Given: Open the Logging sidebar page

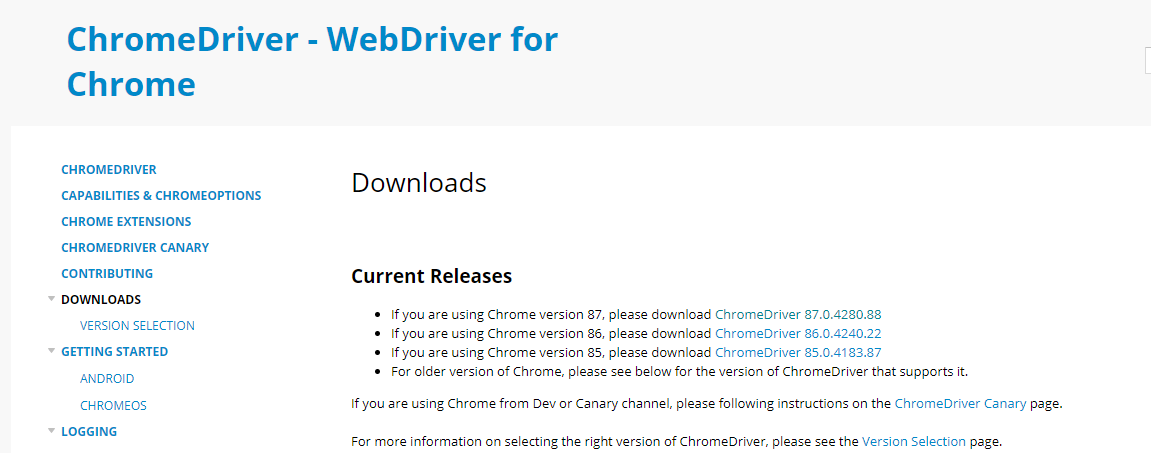Looking at the screenshot, I should [89, 432].
